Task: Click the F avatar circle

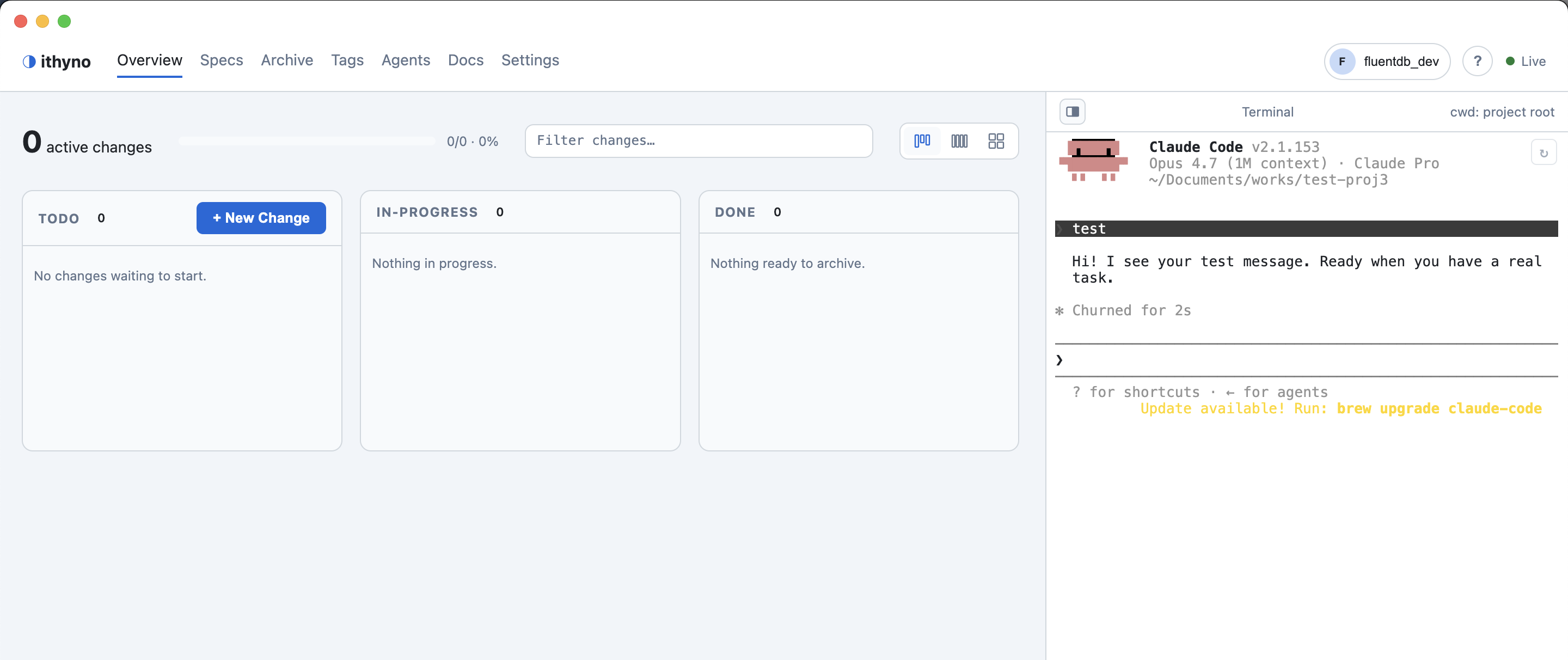Action: click(x=1342, y=62)
